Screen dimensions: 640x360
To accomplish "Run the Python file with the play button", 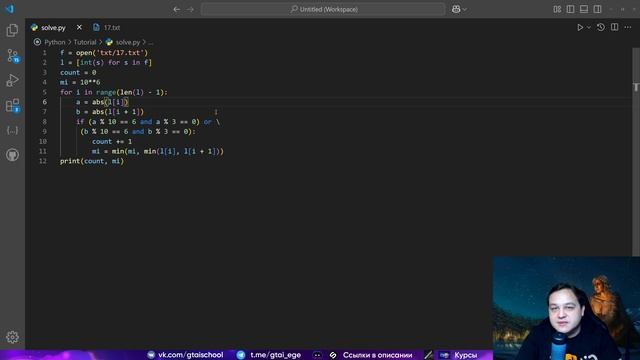I will pyautogui.click(x=580, y=27).
